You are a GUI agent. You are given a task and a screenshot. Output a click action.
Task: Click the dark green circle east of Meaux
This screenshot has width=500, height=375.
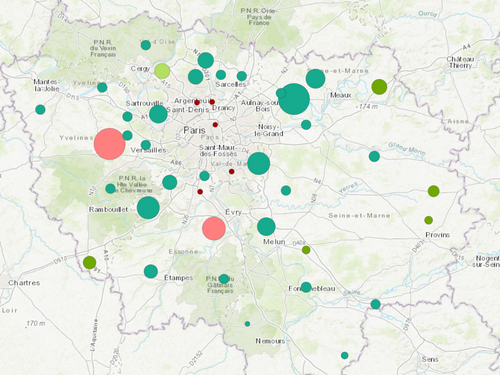[x=379, y=87]
